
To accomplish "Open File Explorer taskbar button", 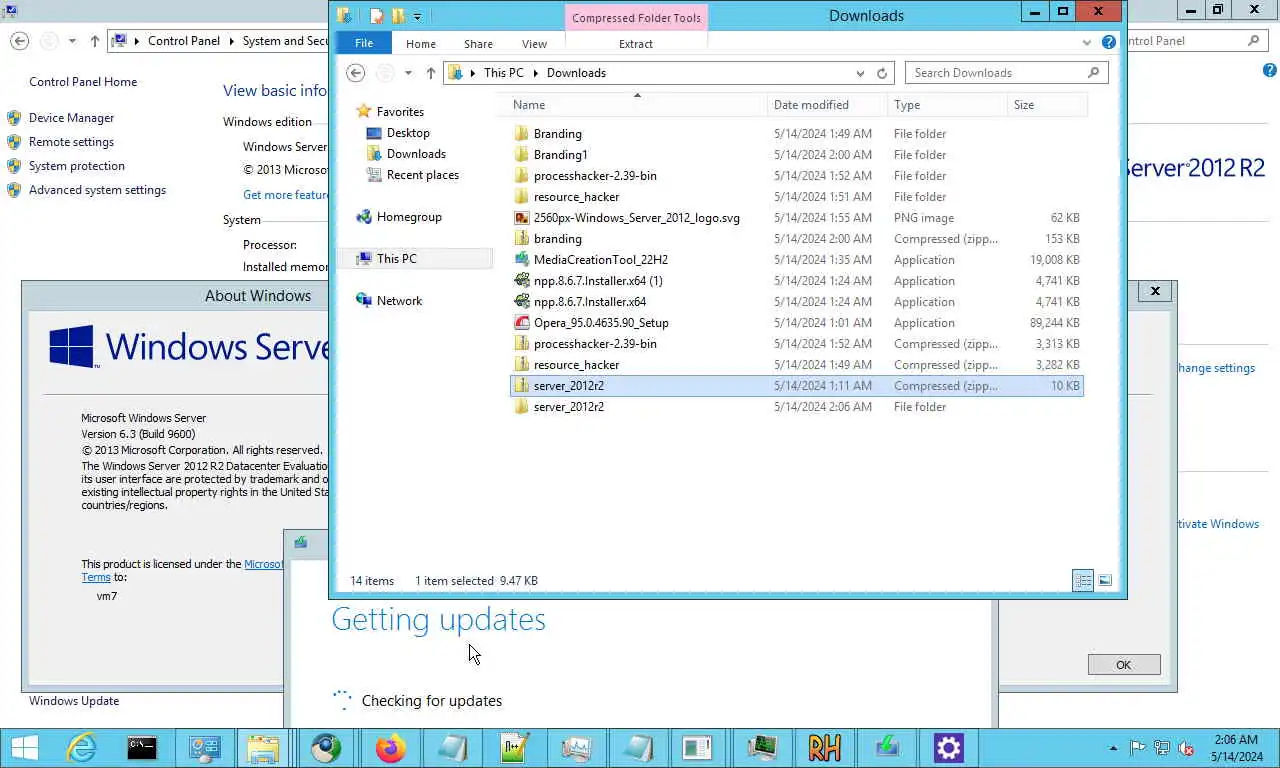I will point(263,748).
